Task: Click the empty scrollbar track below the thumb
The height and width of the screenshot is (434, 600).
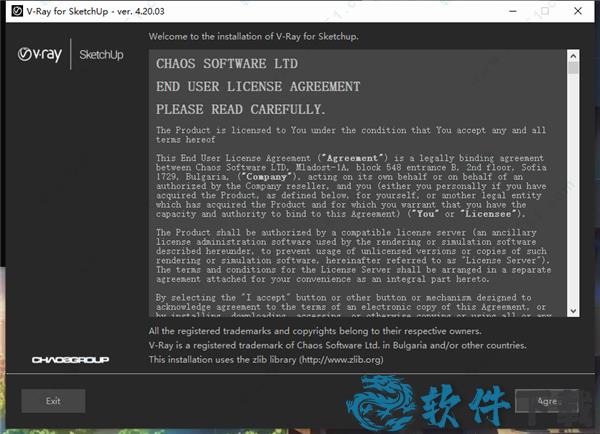Action: click(573, 200)
